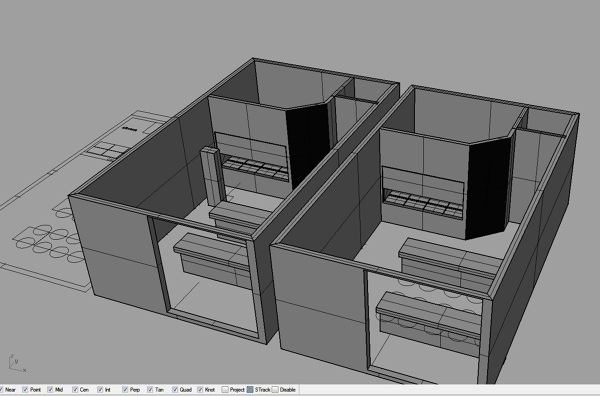Screen dimensions: 600x396
Task: Toggle the Tan object snap
Action: (x=150, y=389)
